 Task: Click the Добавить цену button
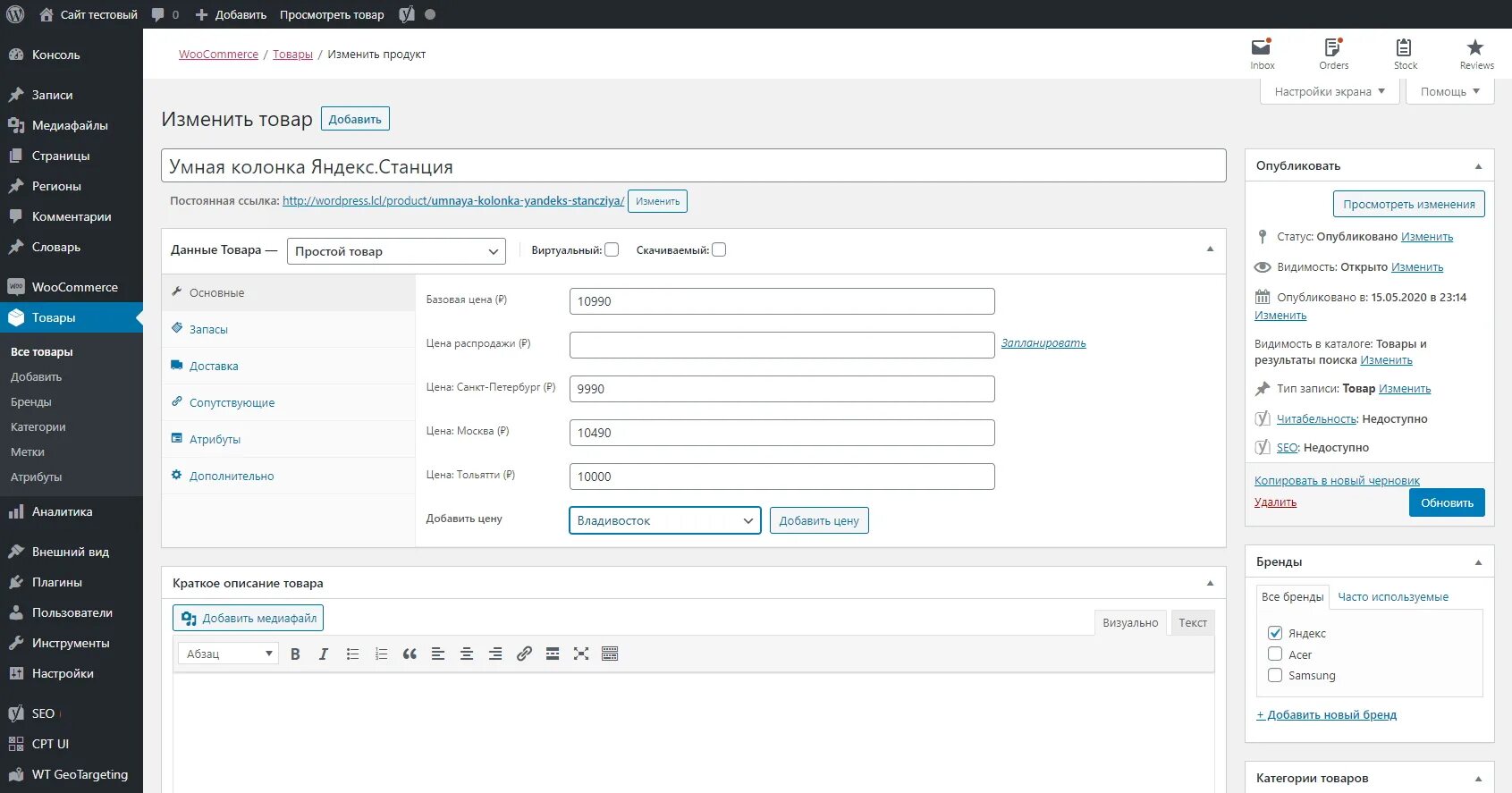(819, 520)
